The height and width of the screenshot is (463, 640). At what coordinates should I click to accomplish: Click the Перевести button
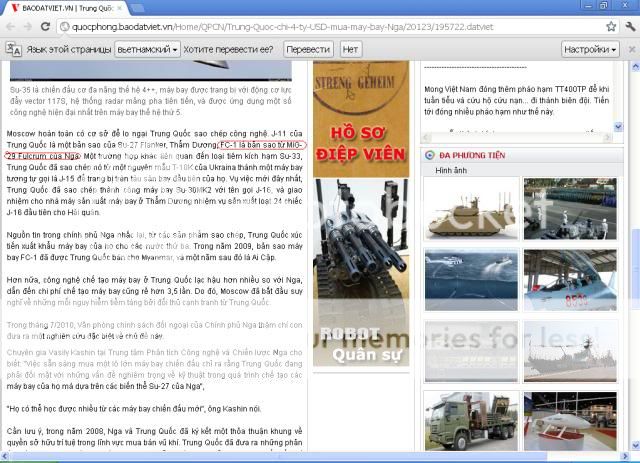[x=308, y=49]
